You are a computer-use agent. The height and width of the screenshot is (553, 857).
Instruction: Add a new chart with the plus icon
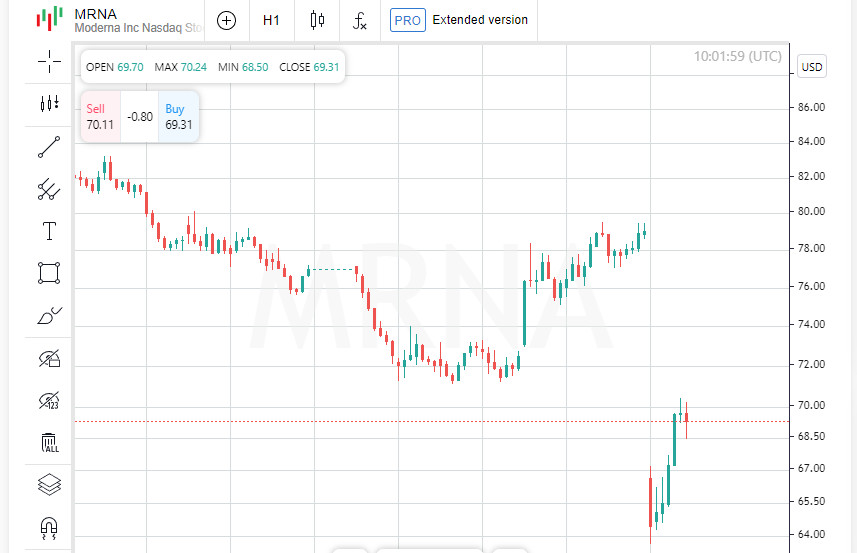click(x=226, y=20)
